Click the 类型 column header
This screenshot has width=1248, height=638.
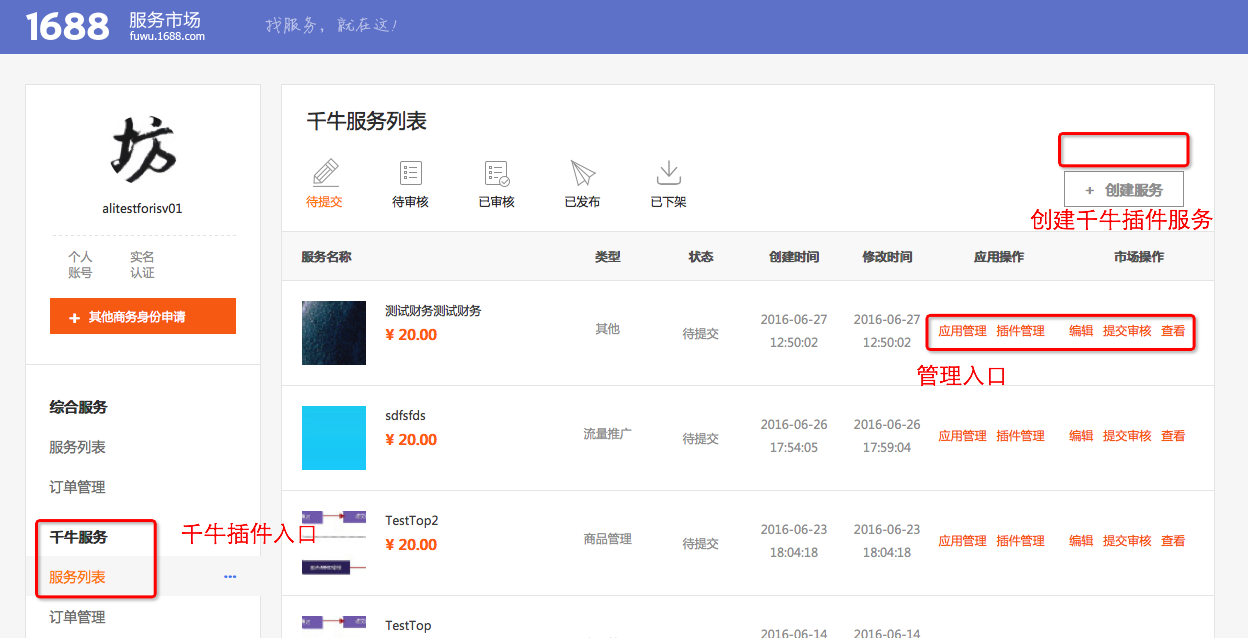pyautogui.click(x=608, y=257)
